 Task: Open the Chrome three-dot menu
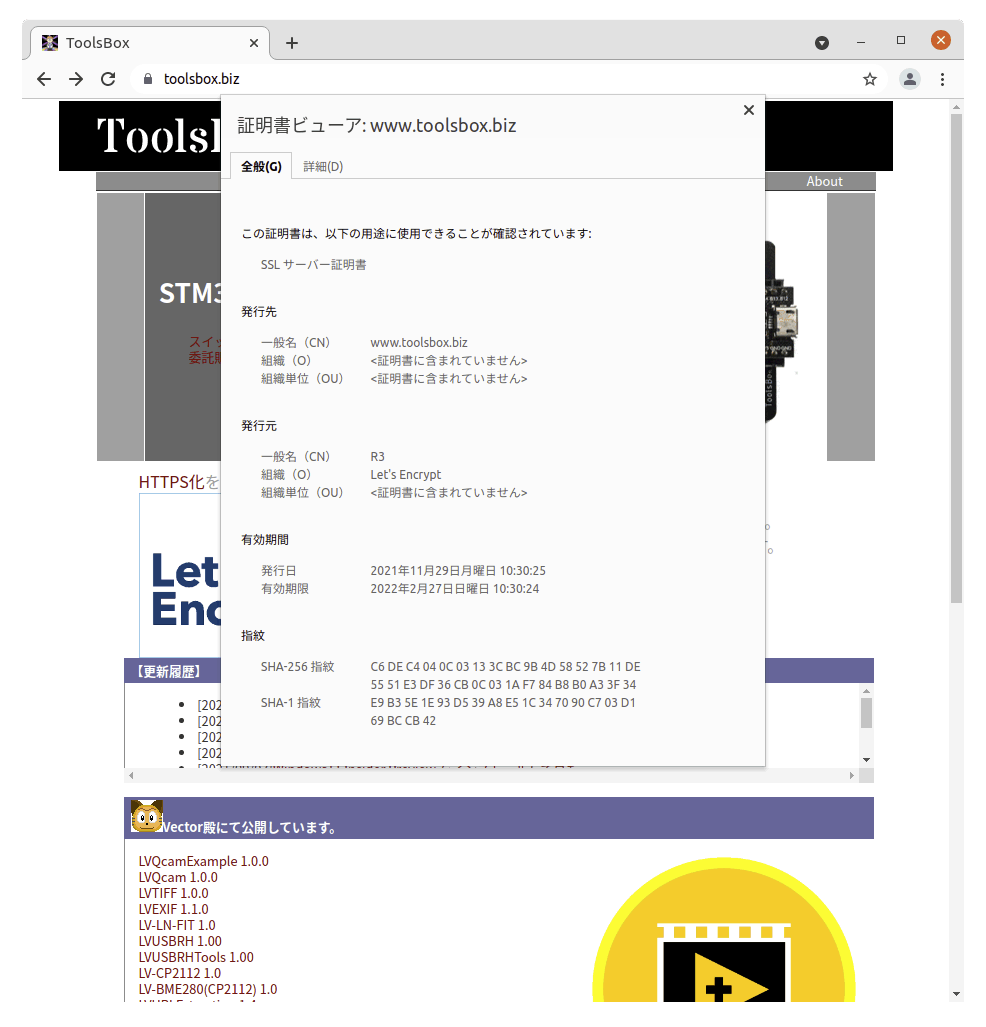[x=942, y=79]
